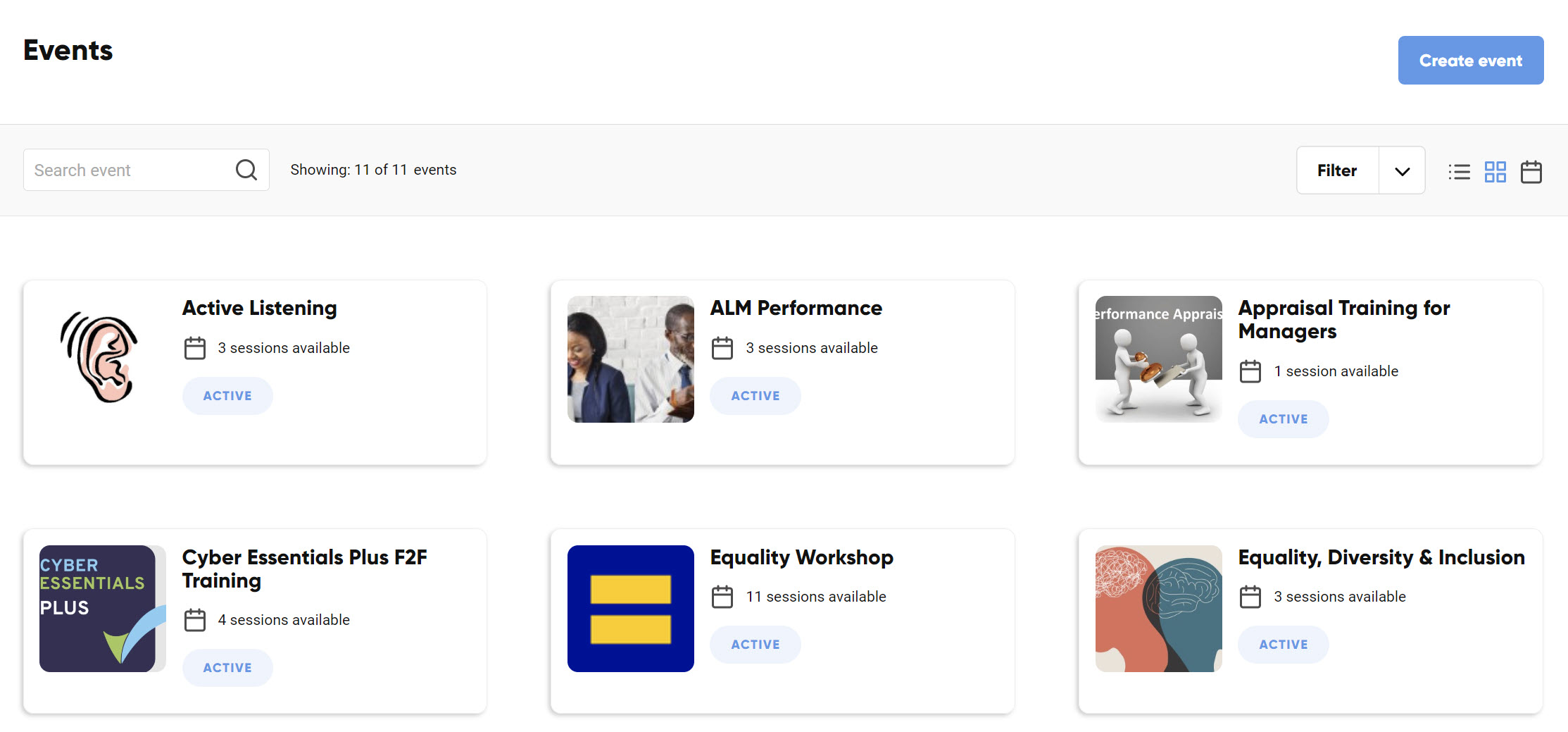Click calendar icon on Equality Workshop card
The height and width of the screenshot is (732, 1568).
(722, 597)
